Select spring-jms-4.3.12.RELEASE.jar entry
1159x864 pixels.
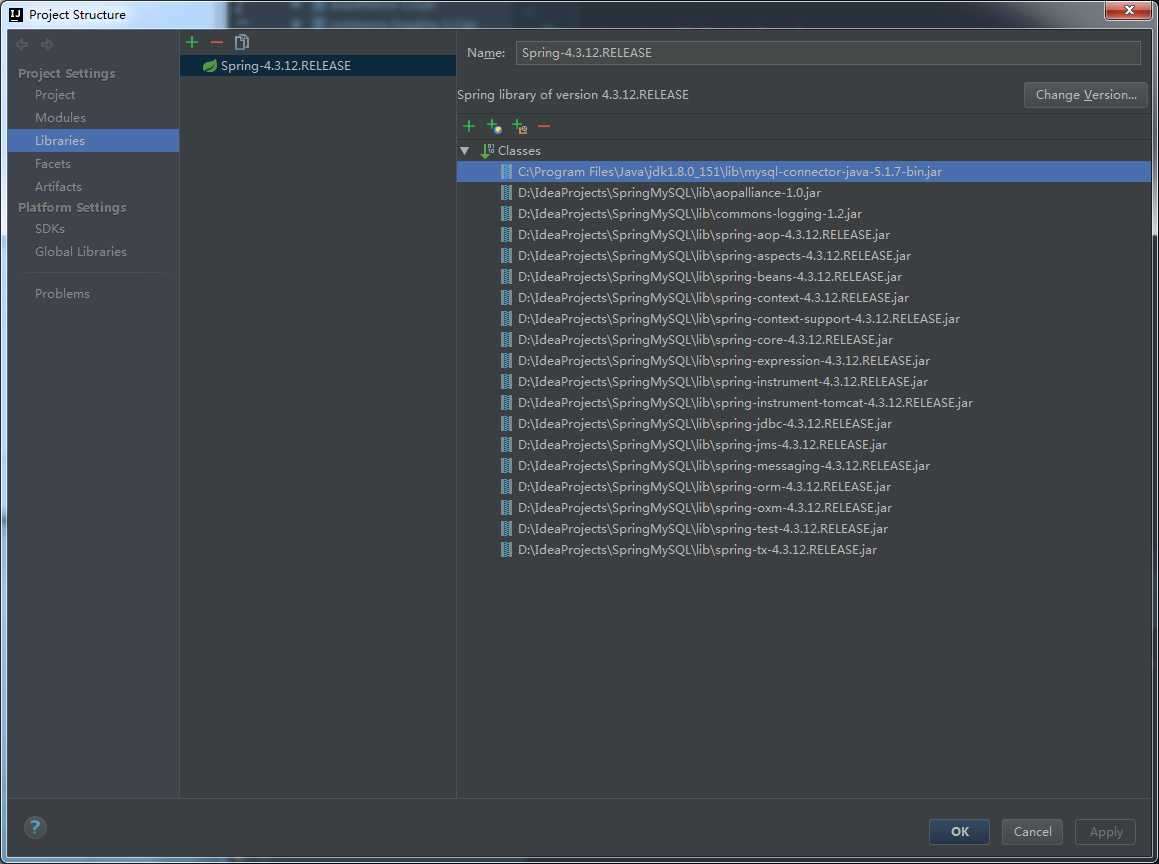(x=702, y=445)
